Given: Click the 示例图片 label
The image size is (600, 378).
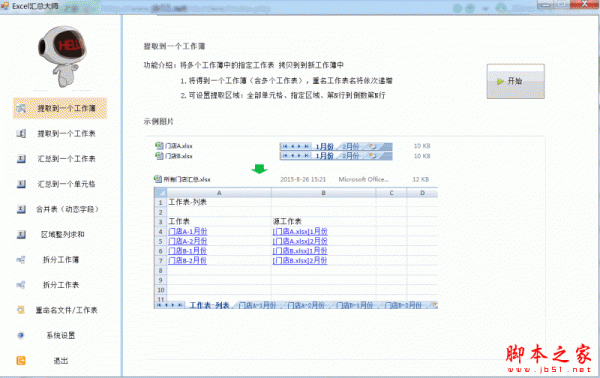Looking at the screenshot, I should (x=158, y=121).
